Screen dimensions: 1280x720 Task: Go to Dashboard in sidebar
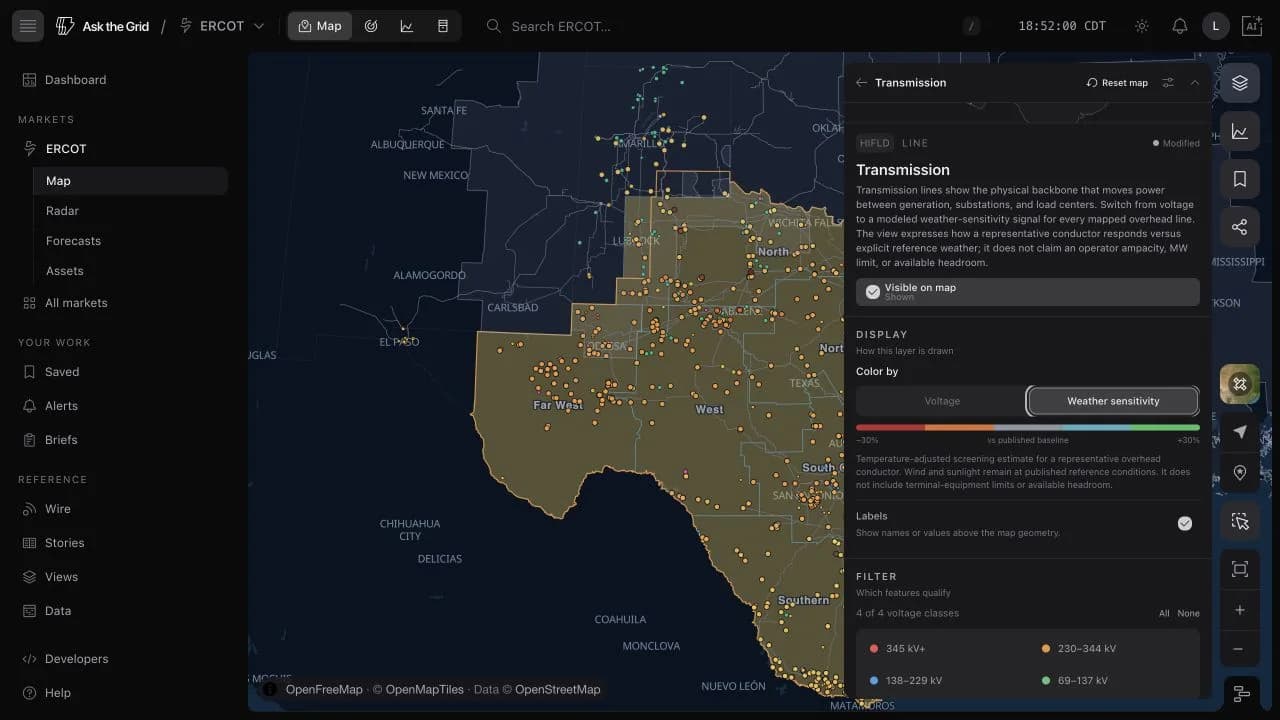tap(123, 80)
